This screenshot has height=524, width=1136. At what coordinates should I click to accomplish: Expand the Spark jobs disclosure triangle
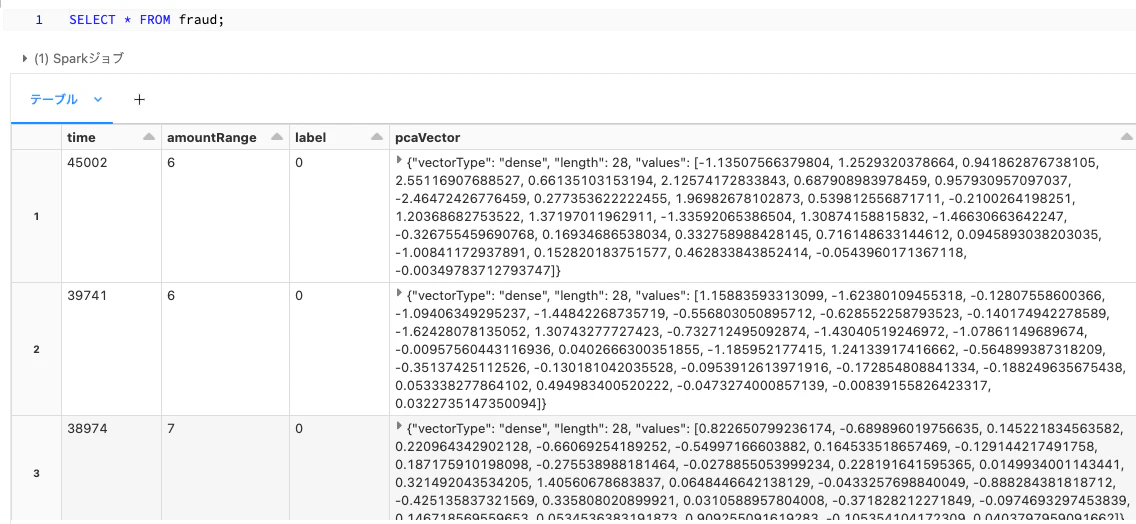coord(25,59)
